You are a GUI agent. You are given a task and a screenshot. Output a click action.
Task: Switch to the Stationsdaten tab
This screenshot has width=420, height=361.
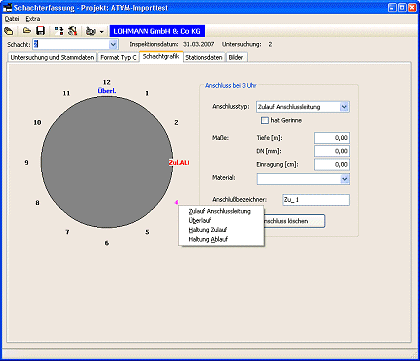[204, 57]
